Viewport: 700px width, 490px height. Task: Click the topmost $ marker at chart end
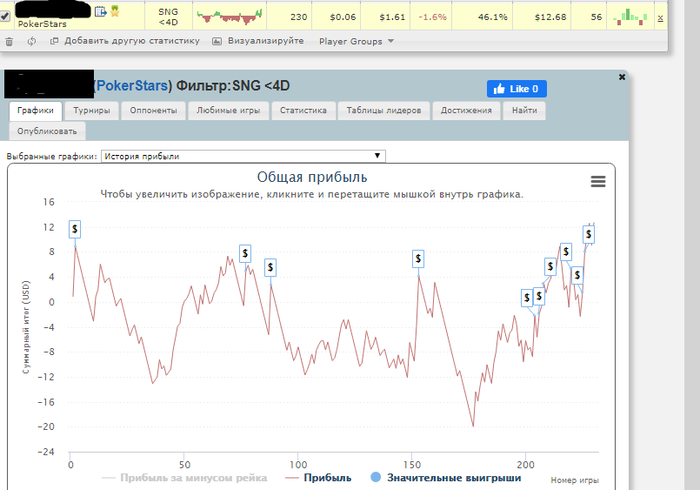click(588, 234)
